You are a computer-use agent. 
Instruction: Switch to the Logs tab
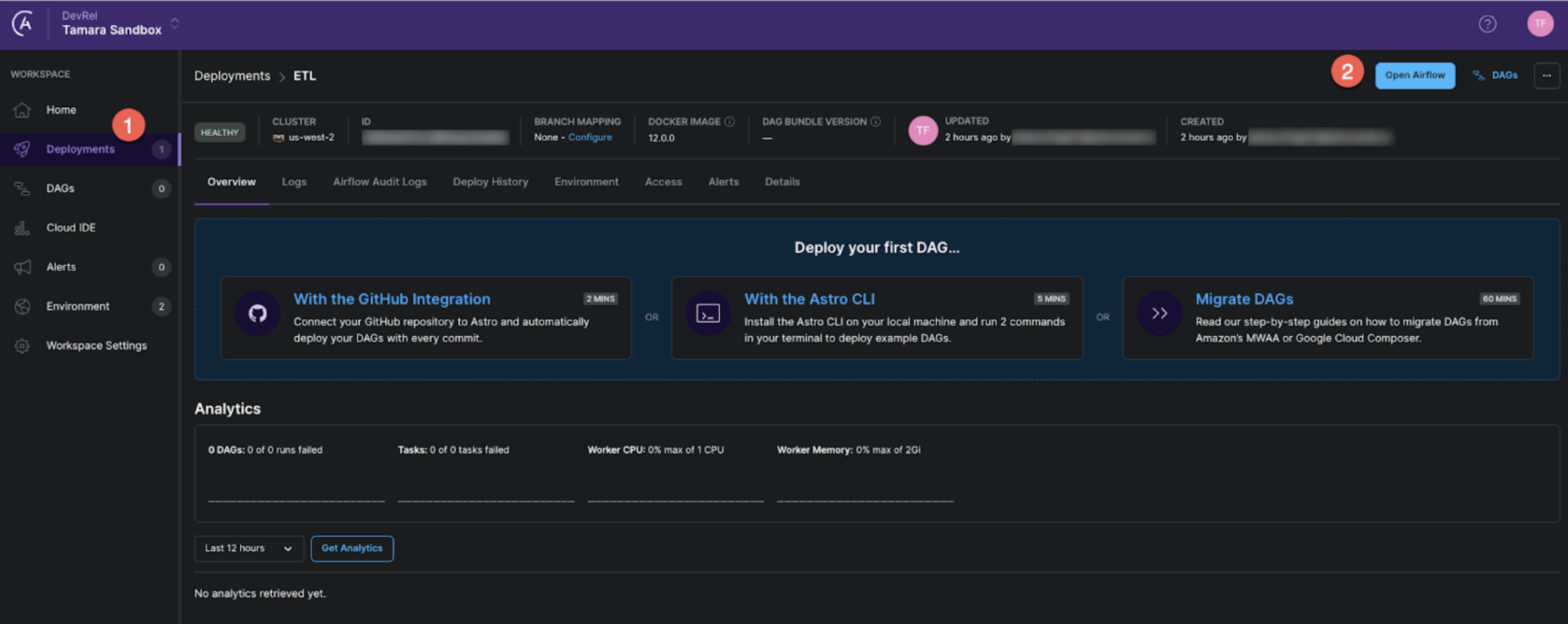point(293,182)
